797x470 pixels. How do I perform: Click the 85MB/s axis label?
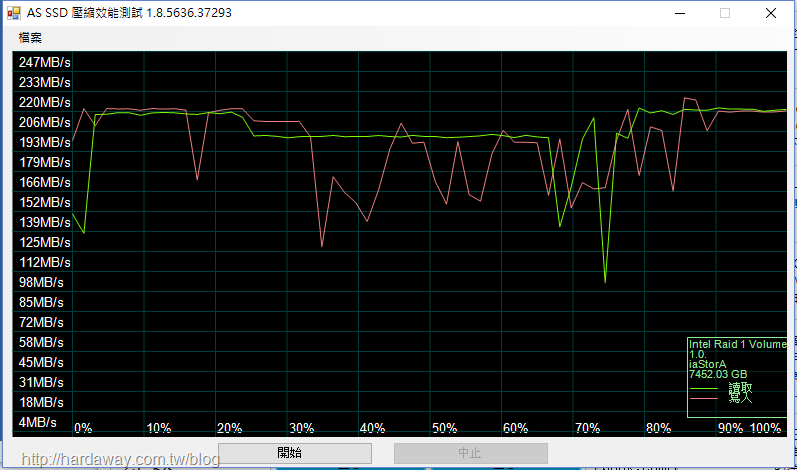[41, 302]
